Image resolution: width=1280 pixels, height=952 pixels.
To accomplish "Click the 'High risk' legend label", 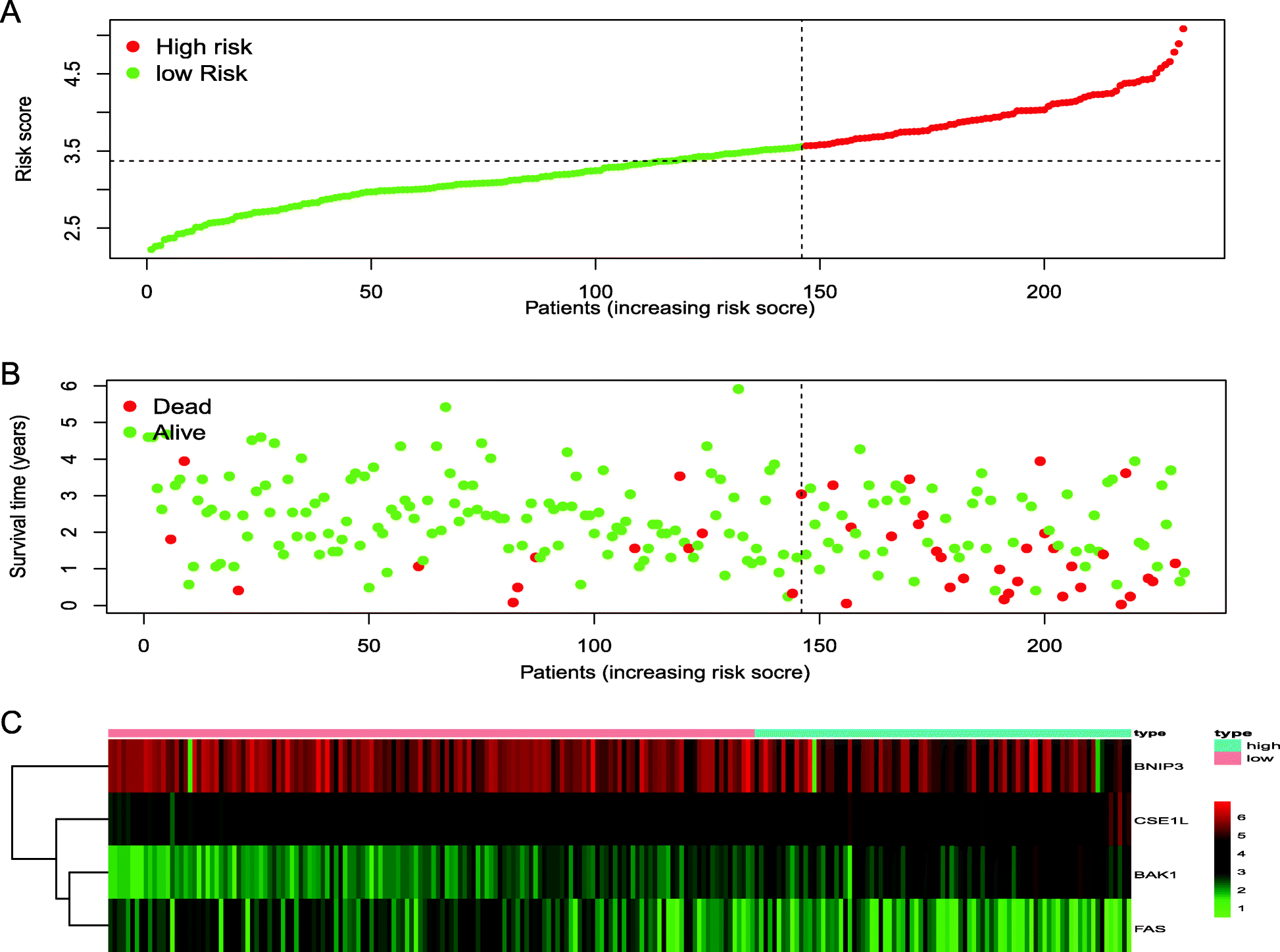I will (x=204, y=47).
